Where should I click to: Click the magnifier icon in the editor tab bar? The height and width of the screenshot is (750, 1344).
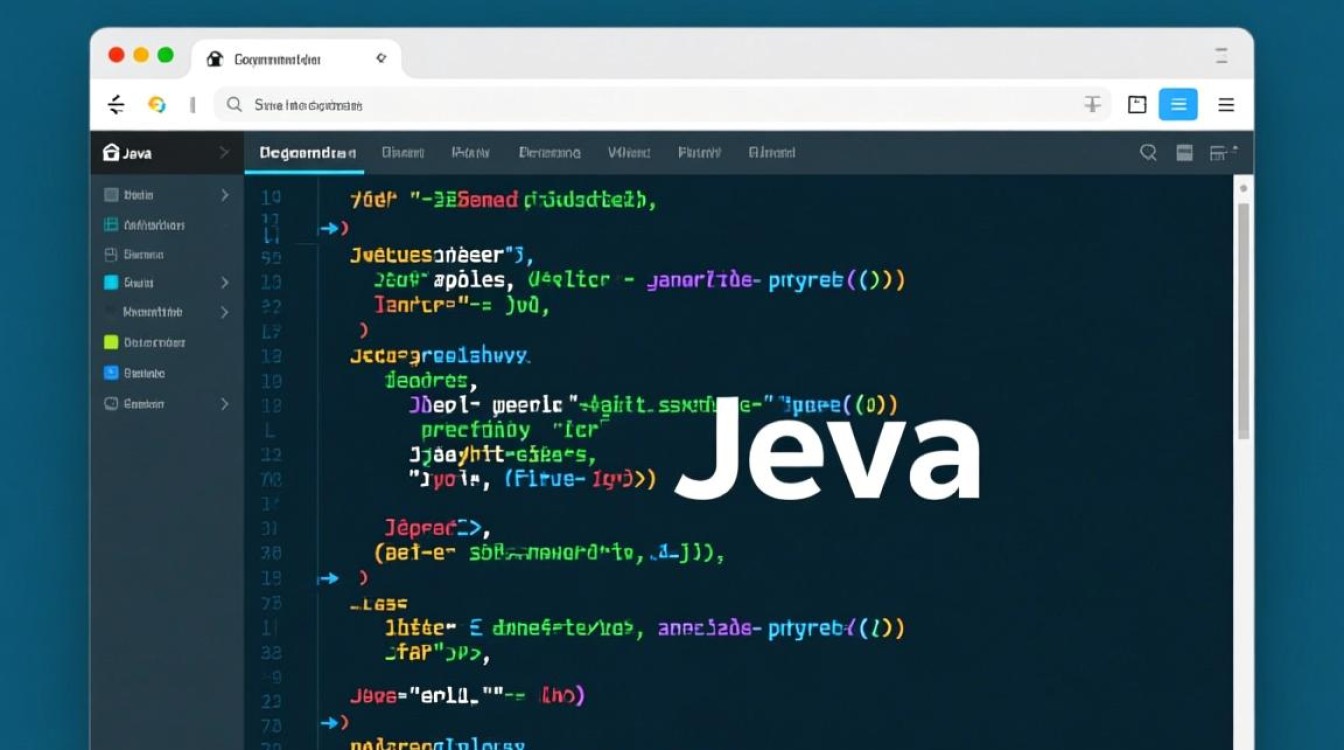tap(1148, 153)
